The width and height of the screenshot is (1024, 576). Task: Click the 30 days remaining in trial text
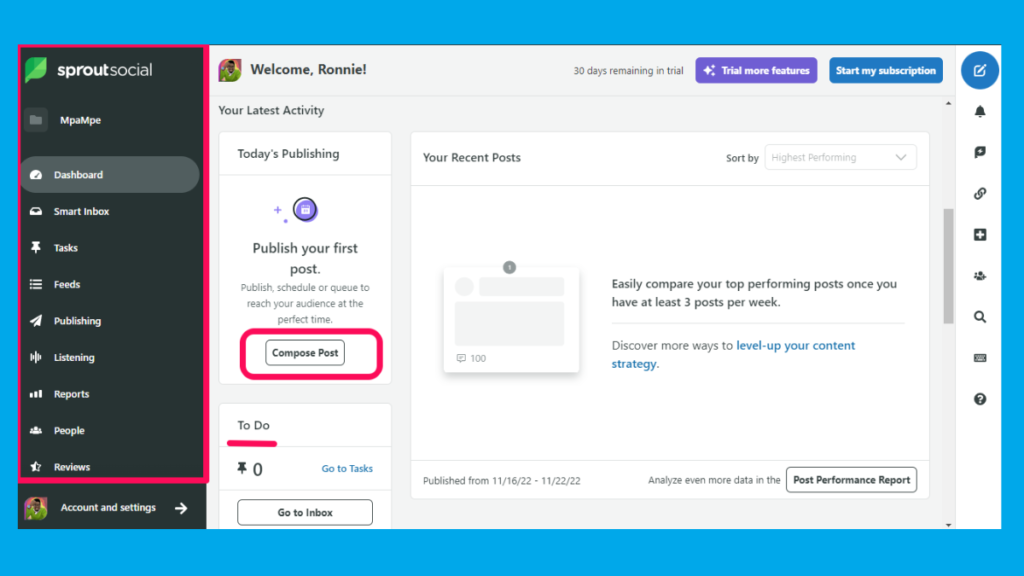click(628, 71)
